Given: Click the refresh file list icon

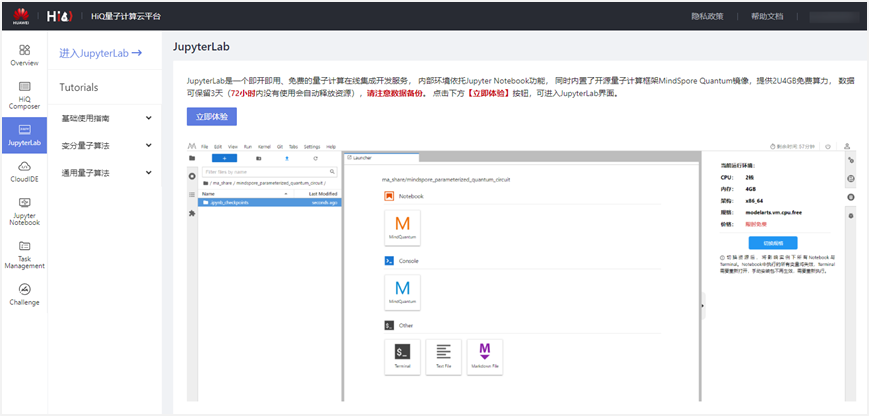Looking at the screenshot, I should tap(315, 158).
